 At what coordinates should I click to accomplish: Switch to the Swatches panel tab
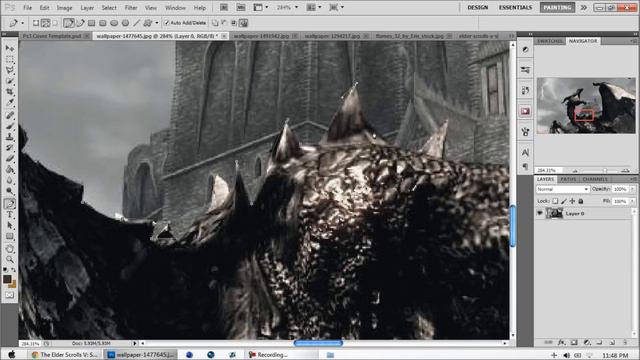tap(550, 41)
